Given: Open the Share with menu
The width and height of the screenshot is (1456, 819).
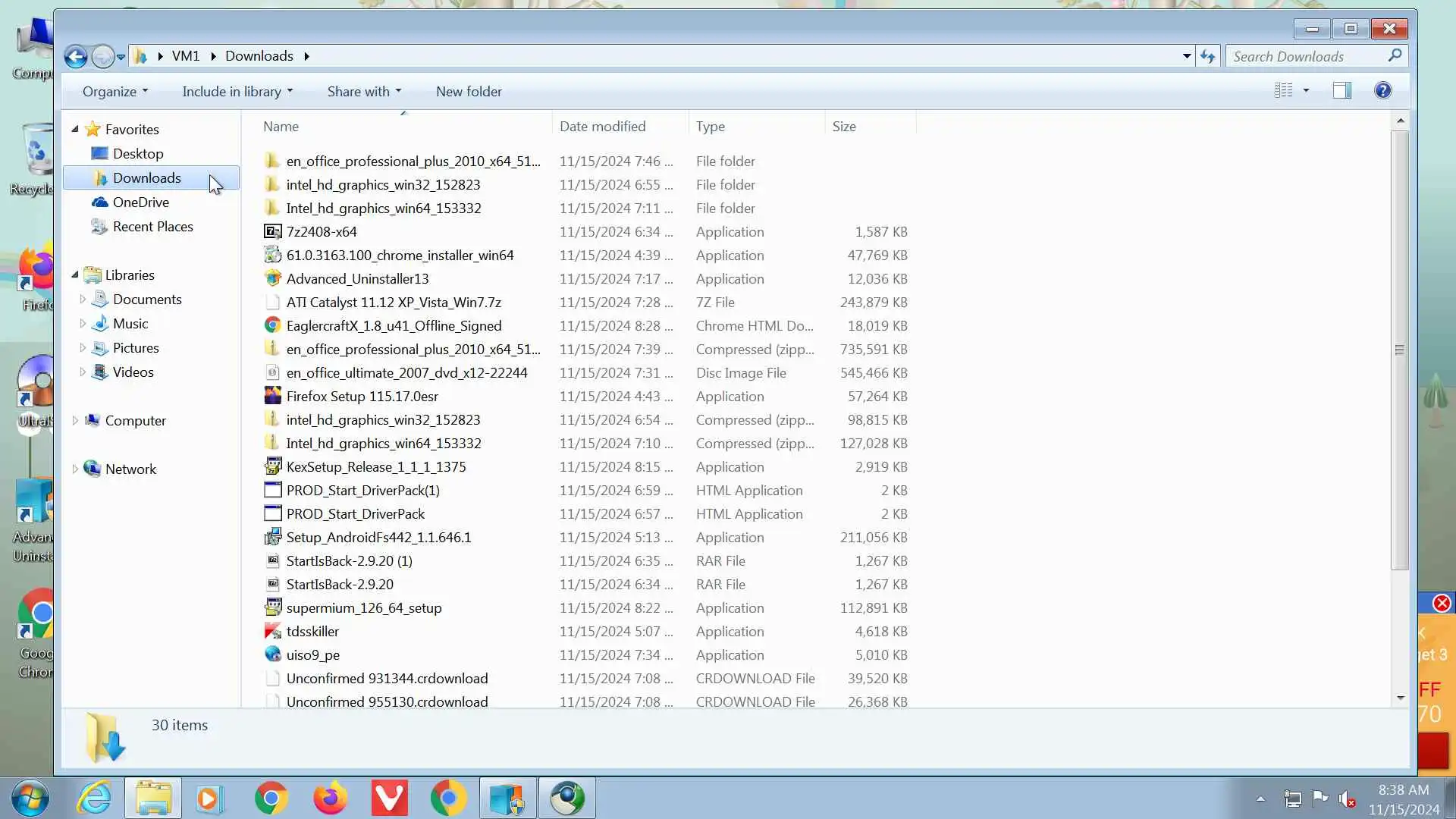Looking at the screenshot, I should (364, 92).
